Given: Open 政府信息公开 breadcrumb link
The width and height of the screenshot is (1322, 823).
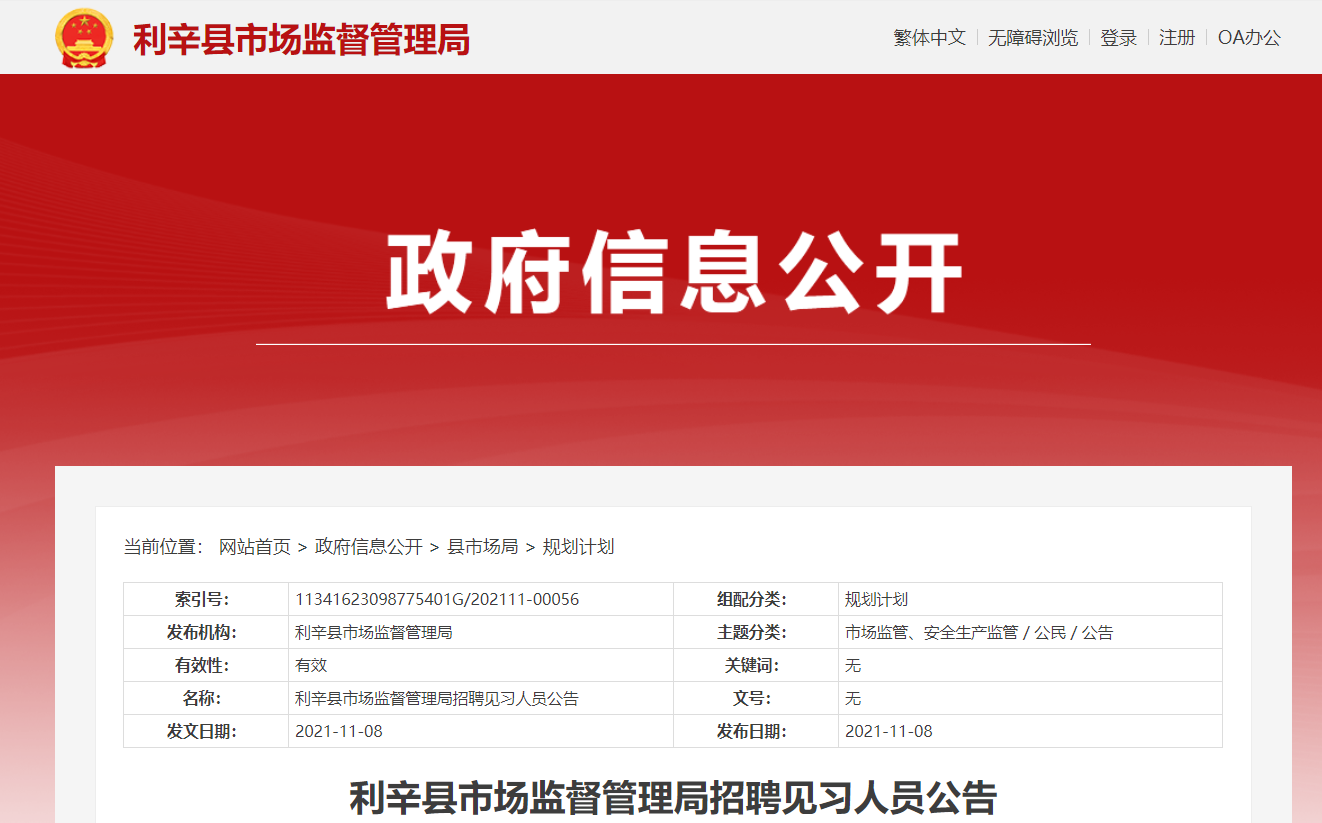Looking at the screenshot, I should 369,547.
